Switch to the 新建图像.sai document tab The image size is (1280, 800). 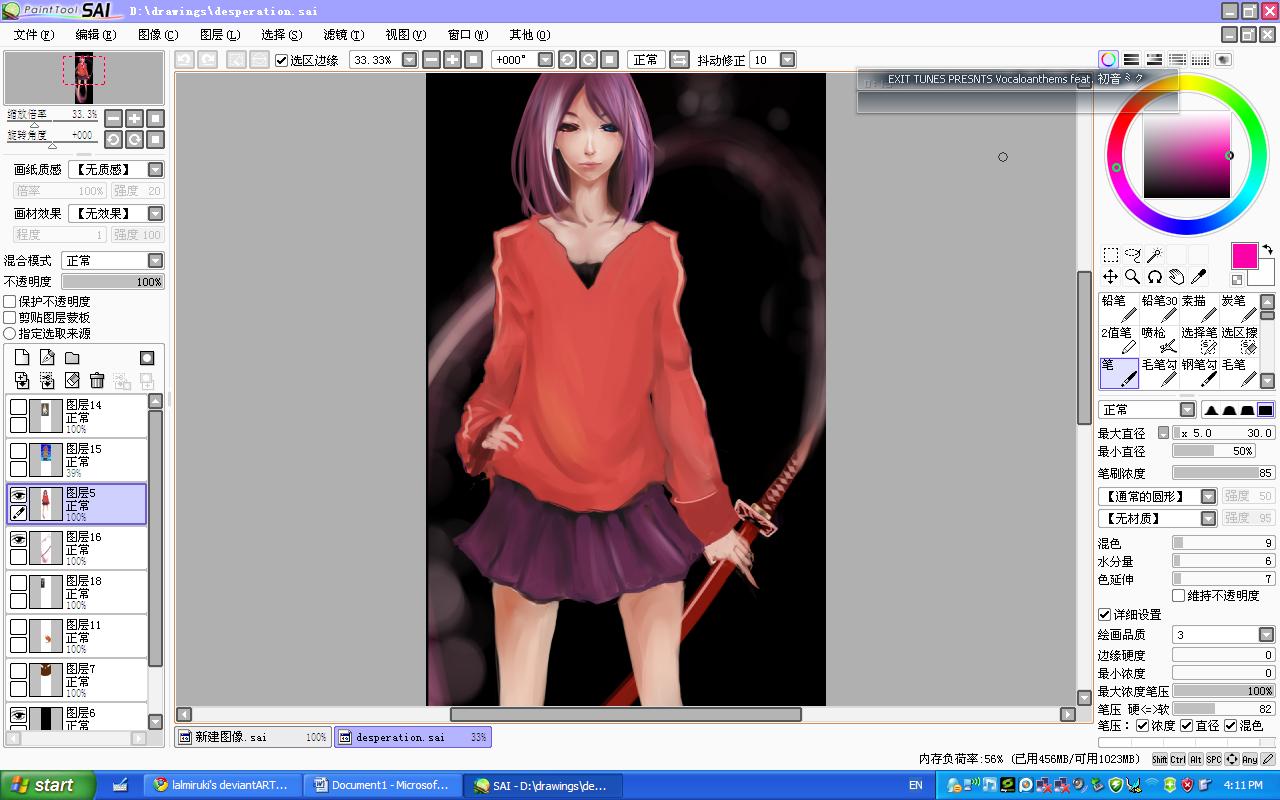point(253,737)
